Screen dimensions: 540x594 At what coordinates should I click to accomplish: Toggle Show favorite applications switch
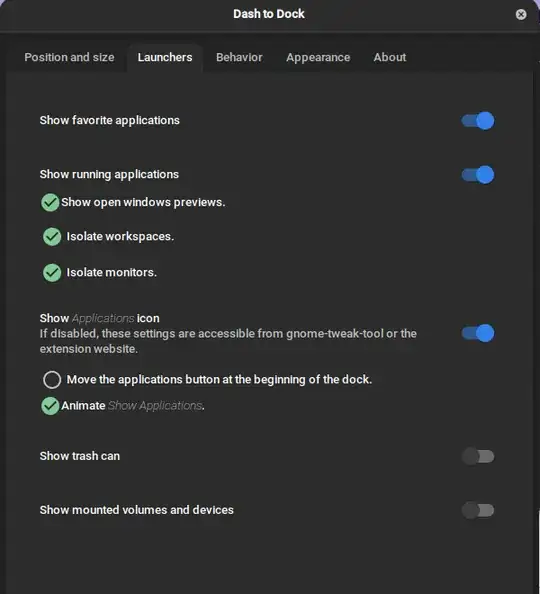[478, 121]
